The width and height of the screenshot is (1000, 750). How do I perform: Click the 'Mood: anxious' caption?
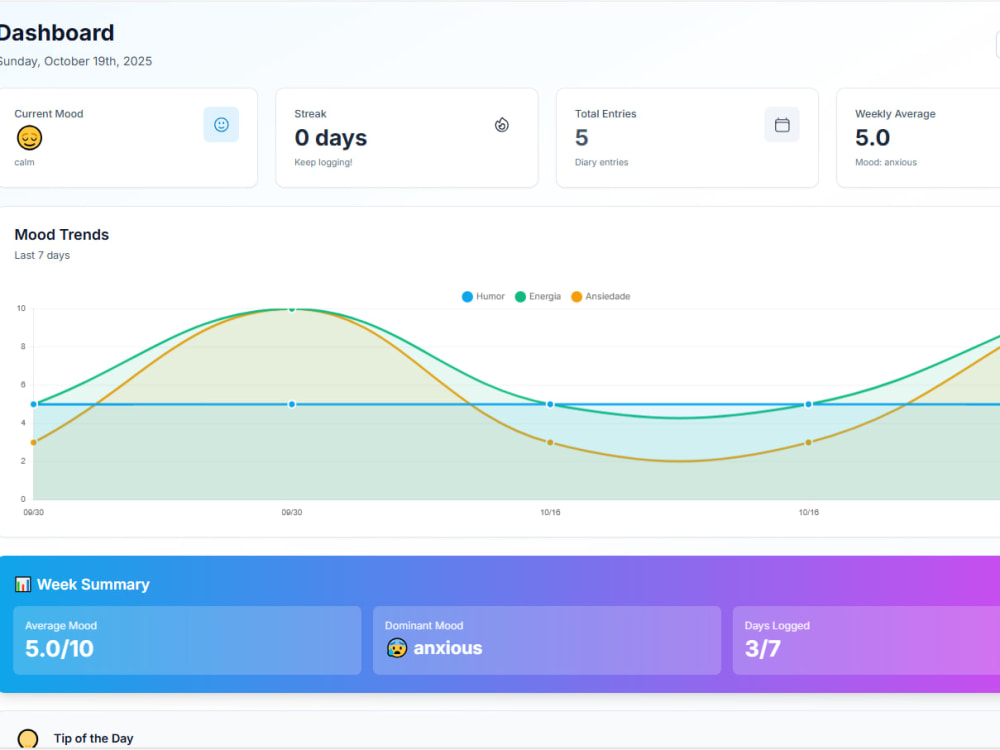(886, 163)
